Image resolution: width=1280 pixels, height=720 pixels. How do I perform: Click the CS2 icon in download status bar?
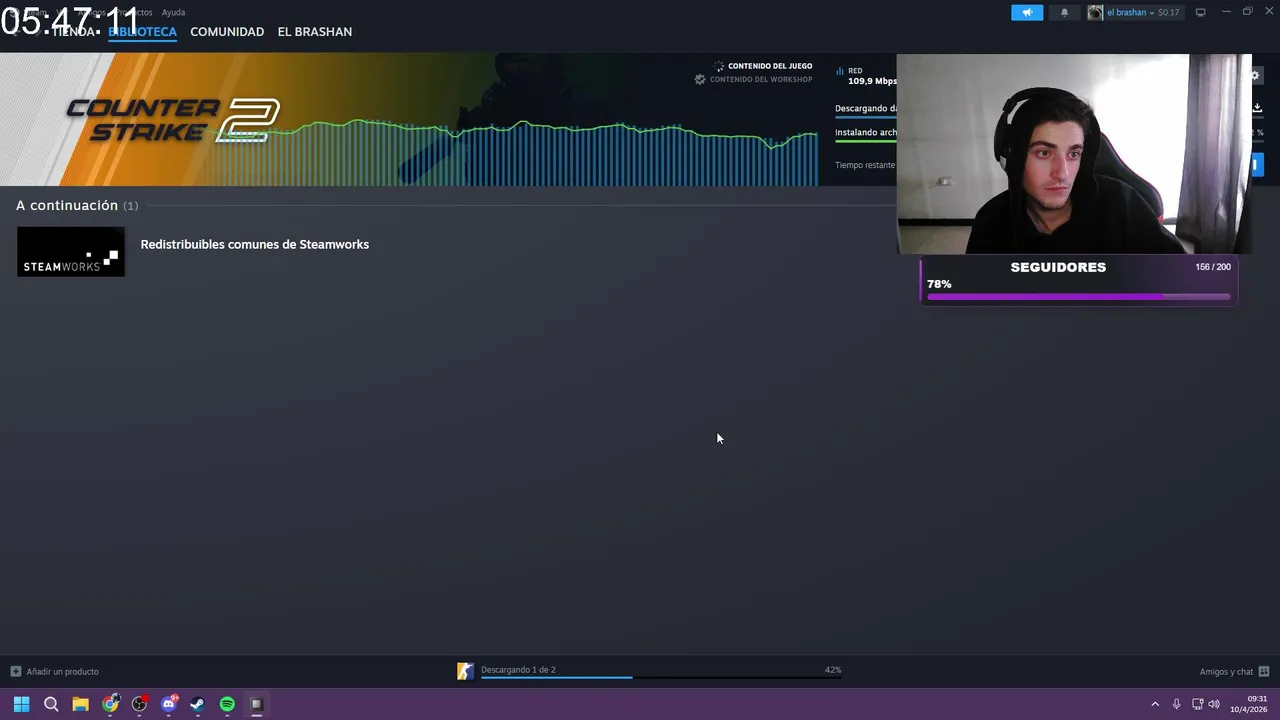[465, 671]
